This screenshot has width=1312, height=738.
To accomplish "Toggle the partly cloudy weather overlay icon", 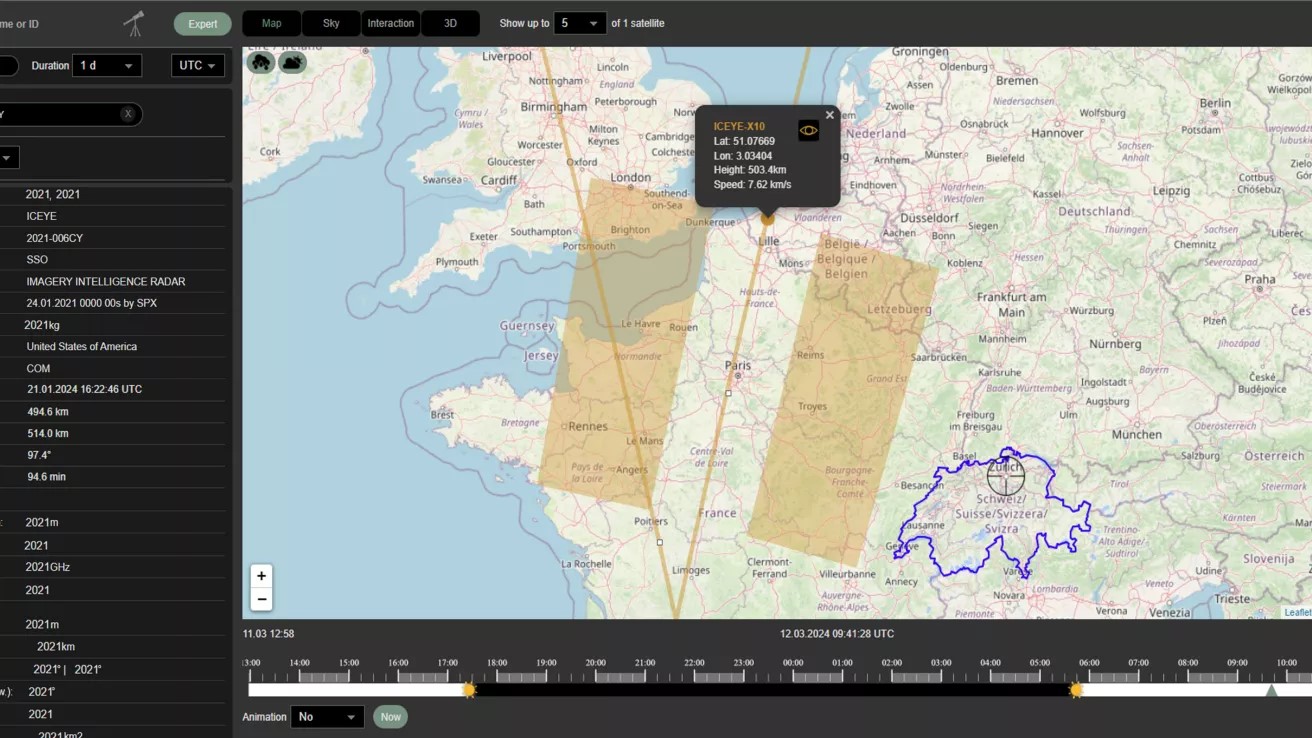I will pyautogui.click(x=292, y=63).
